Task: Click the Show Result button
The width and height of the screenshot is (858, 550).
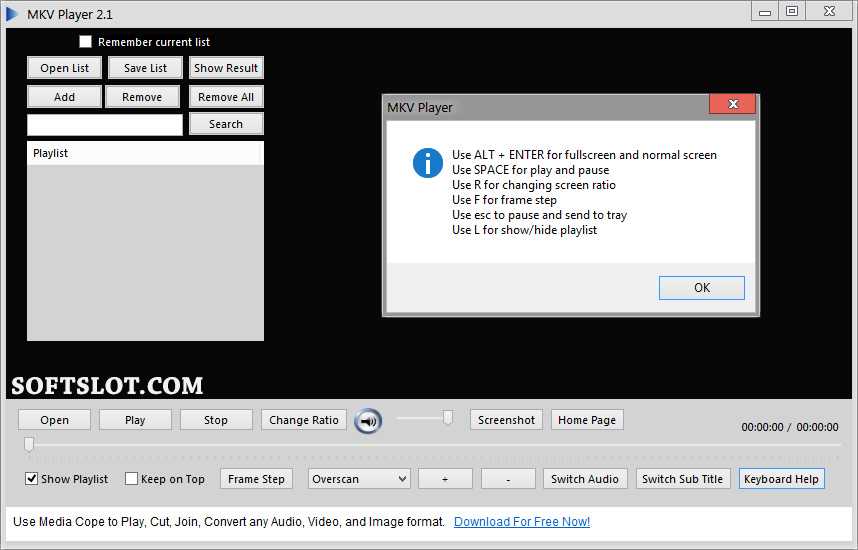Action: pyautogui.click(x=226, y=68)
